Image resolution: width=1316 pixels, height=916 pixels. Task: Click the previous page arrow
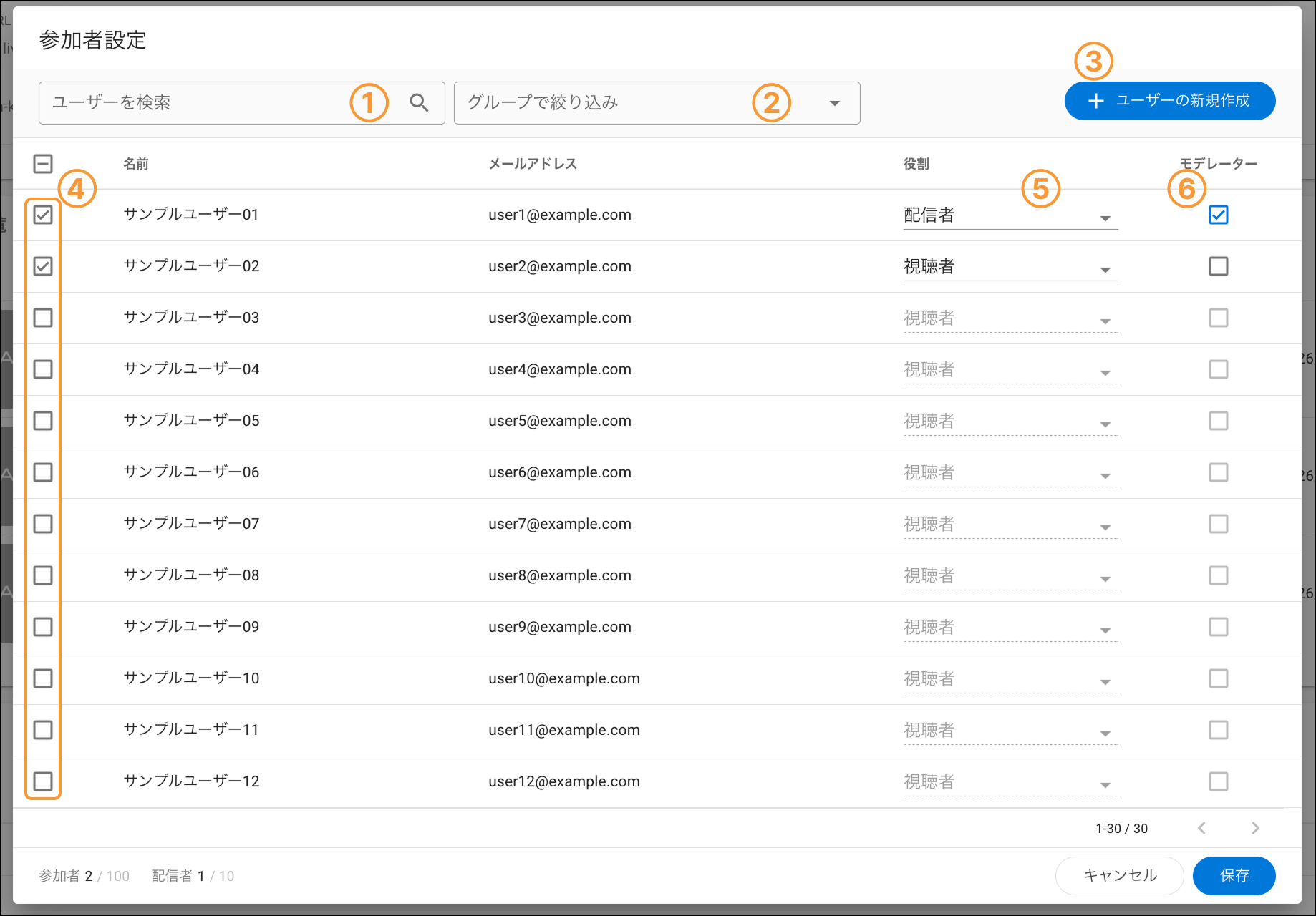coord(1202,828)
